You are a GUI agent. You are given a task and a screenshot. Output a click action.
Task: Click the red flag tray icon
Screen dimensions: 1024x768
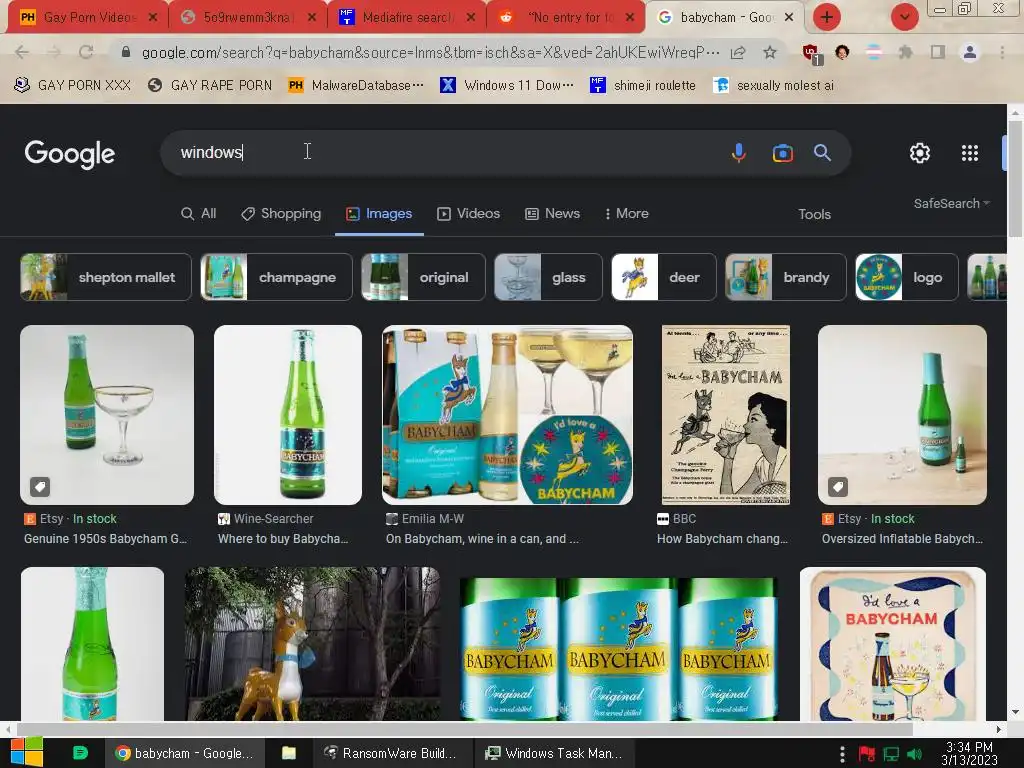(867, 754)
